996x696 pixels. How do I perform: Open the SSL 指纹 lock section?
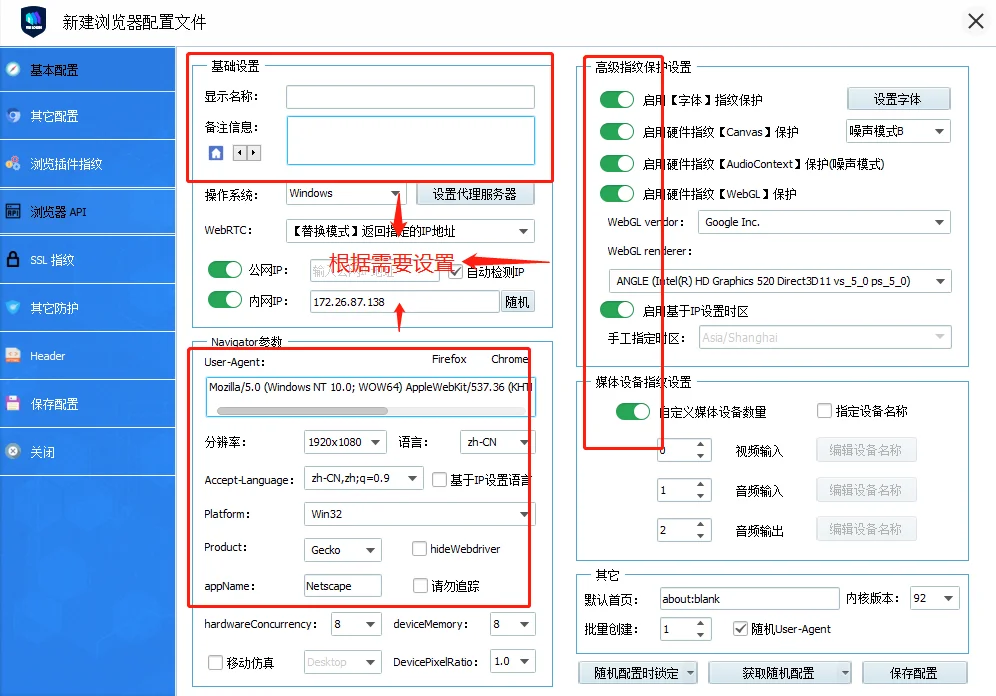pyautogui.click(x=52, y=260)
